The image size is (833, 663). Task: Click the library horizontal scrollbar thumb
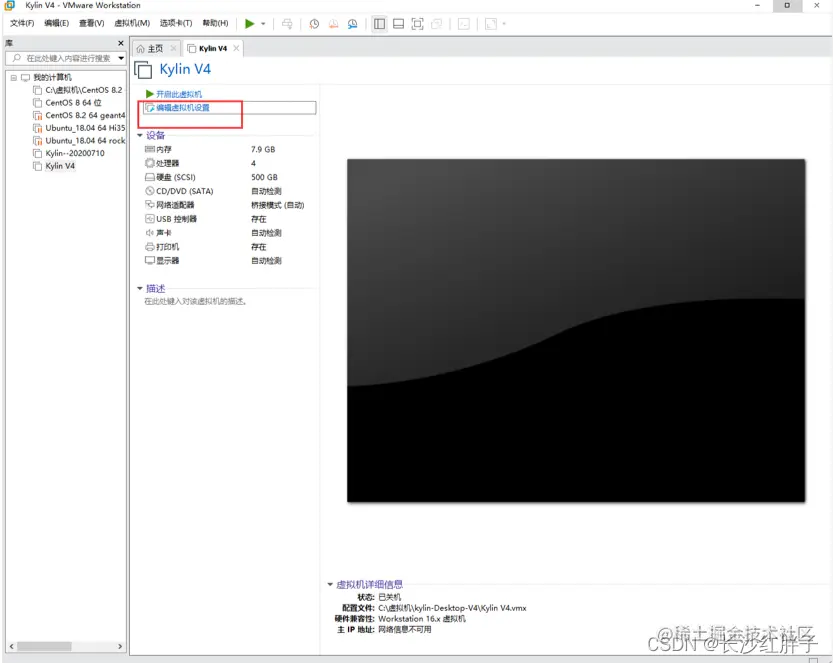pyautogui.click(x=44, y=647)
